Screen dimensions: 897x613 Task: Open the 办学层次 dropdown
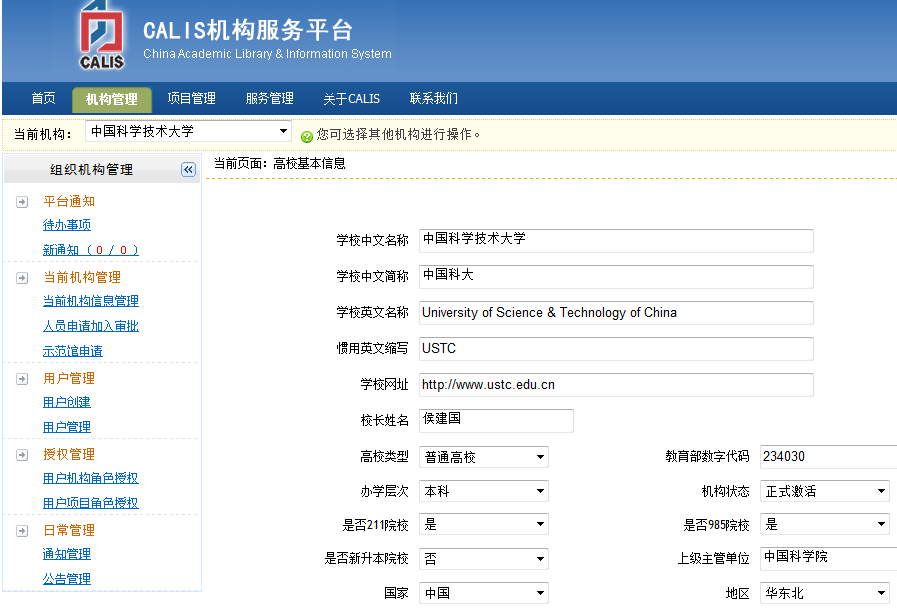(x=484, y=491)
